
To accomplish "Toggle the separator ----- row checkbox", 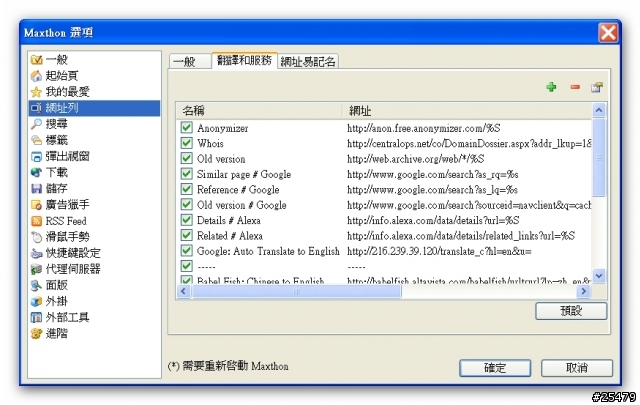I will (187, 266).
